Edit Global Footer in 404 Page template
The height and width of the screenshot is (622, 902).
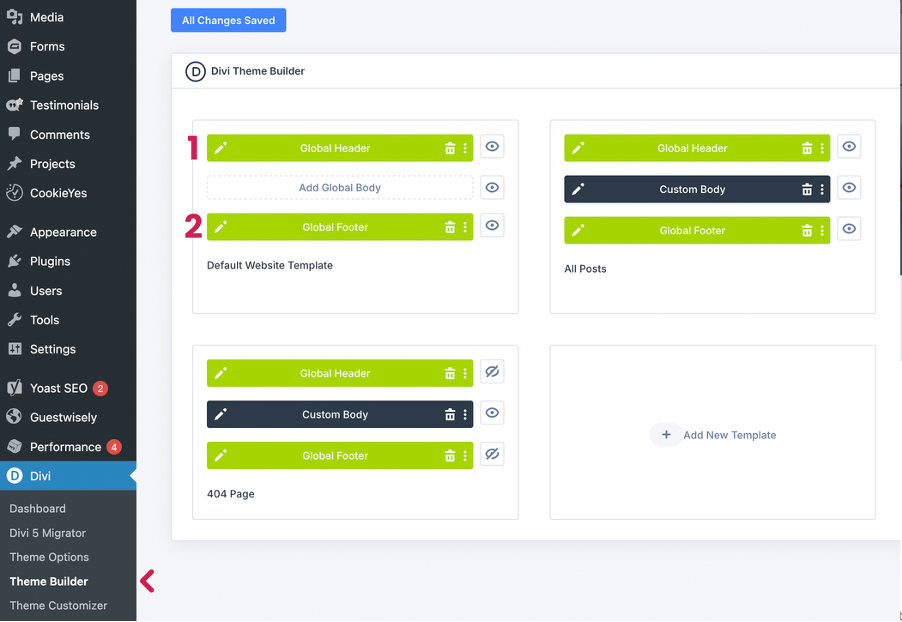(x=220, y=456)
